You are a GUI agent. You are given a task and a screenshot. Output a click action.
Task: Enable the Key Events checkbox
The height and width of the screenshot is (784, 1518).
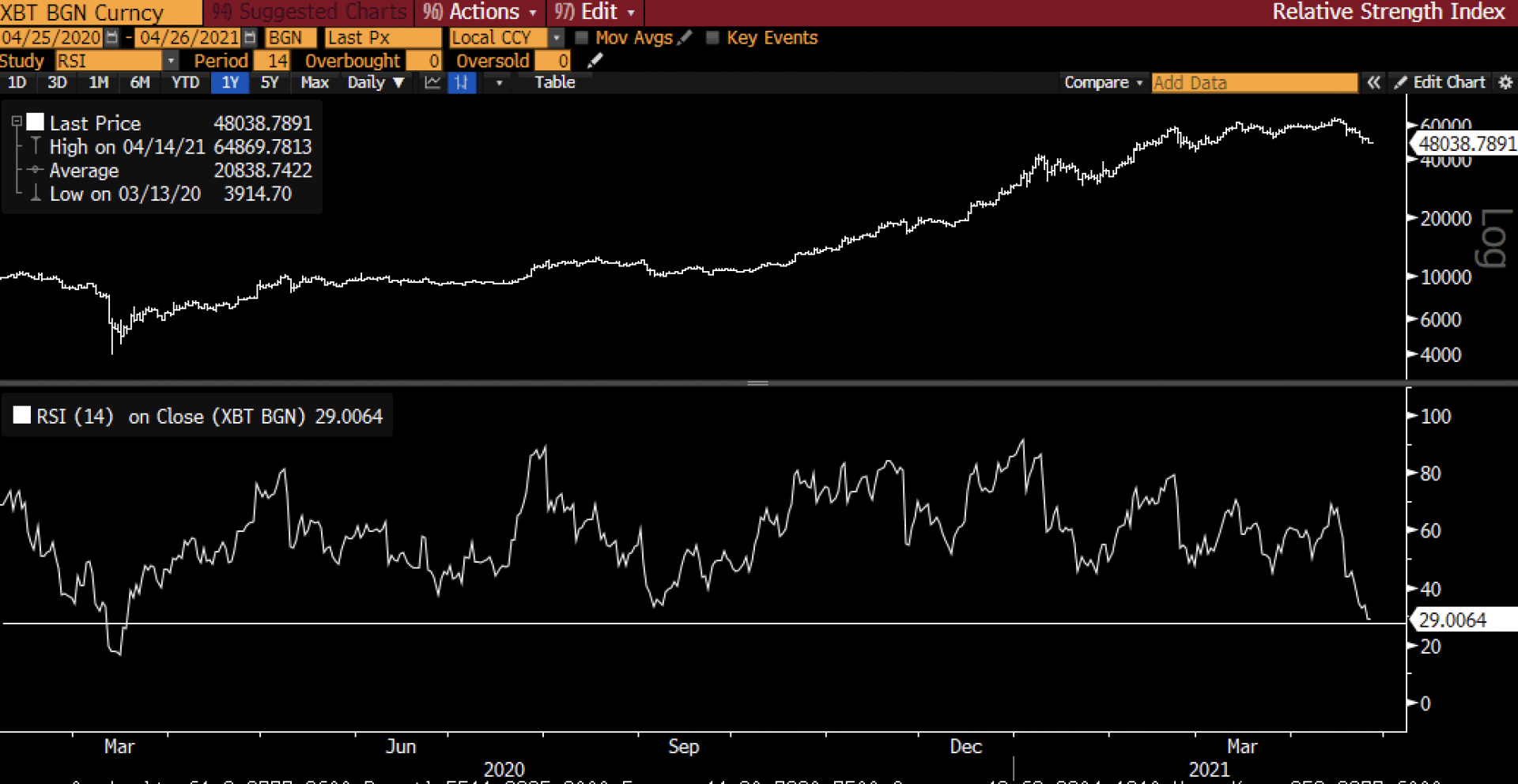[712, 37]
